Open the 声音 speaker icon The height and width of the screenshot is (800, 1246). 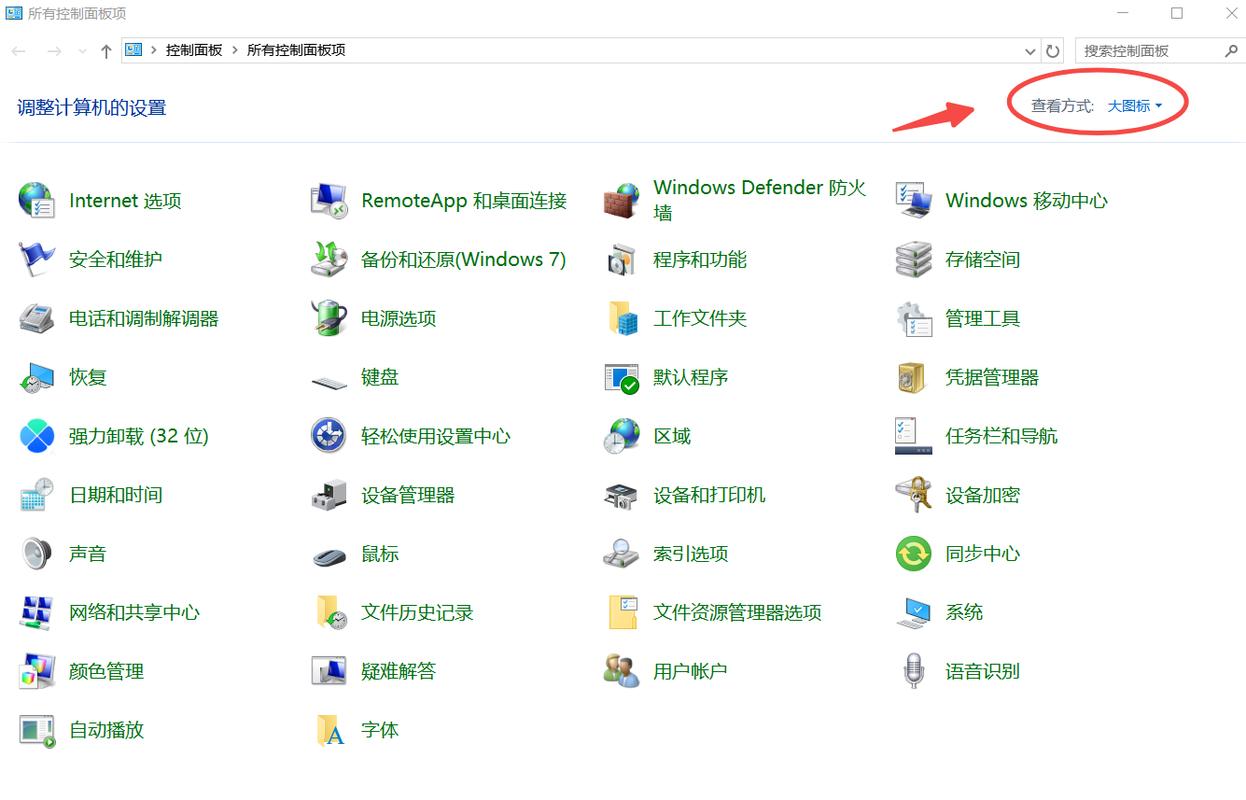[37, 554]
